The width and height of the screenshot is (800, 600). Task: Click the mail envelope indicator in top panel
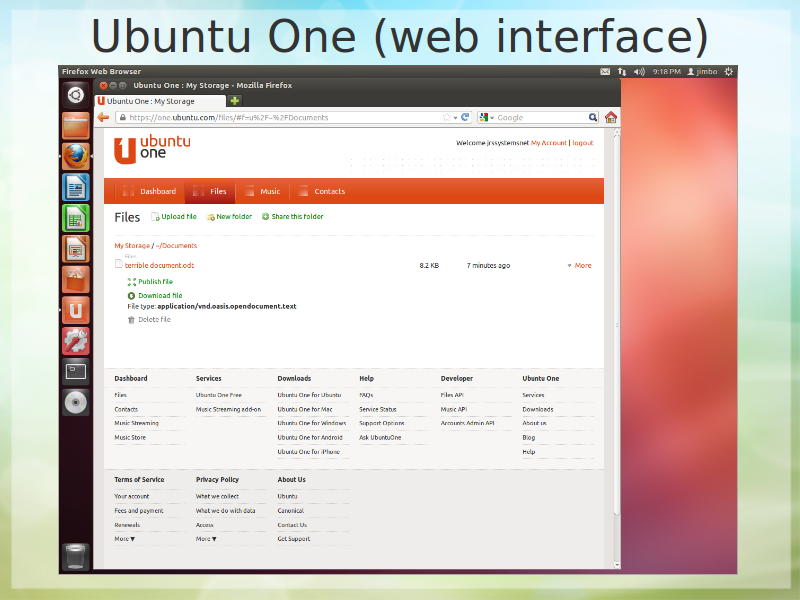pos(605,71)
